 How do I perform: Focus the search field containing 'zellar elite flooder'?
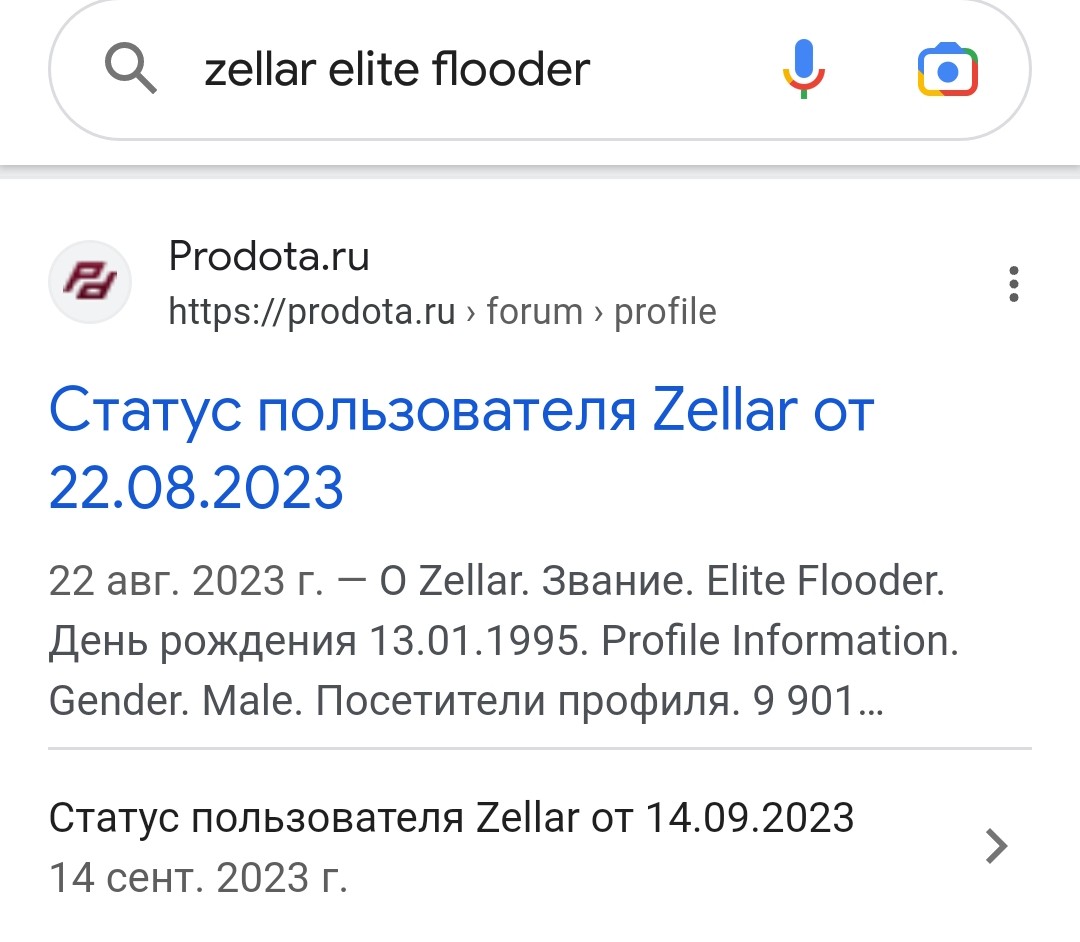[x=450, y=70]
